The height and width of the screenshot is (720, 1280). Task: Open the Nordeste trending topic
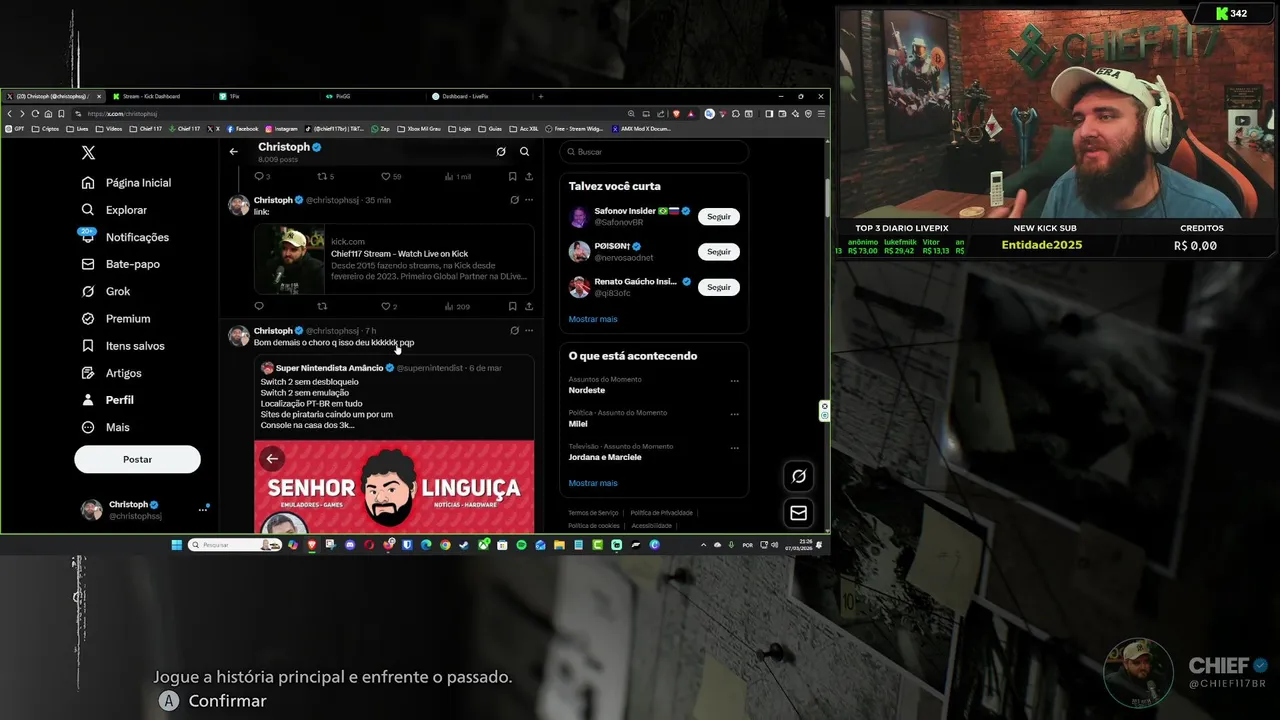tap(587, 390)
